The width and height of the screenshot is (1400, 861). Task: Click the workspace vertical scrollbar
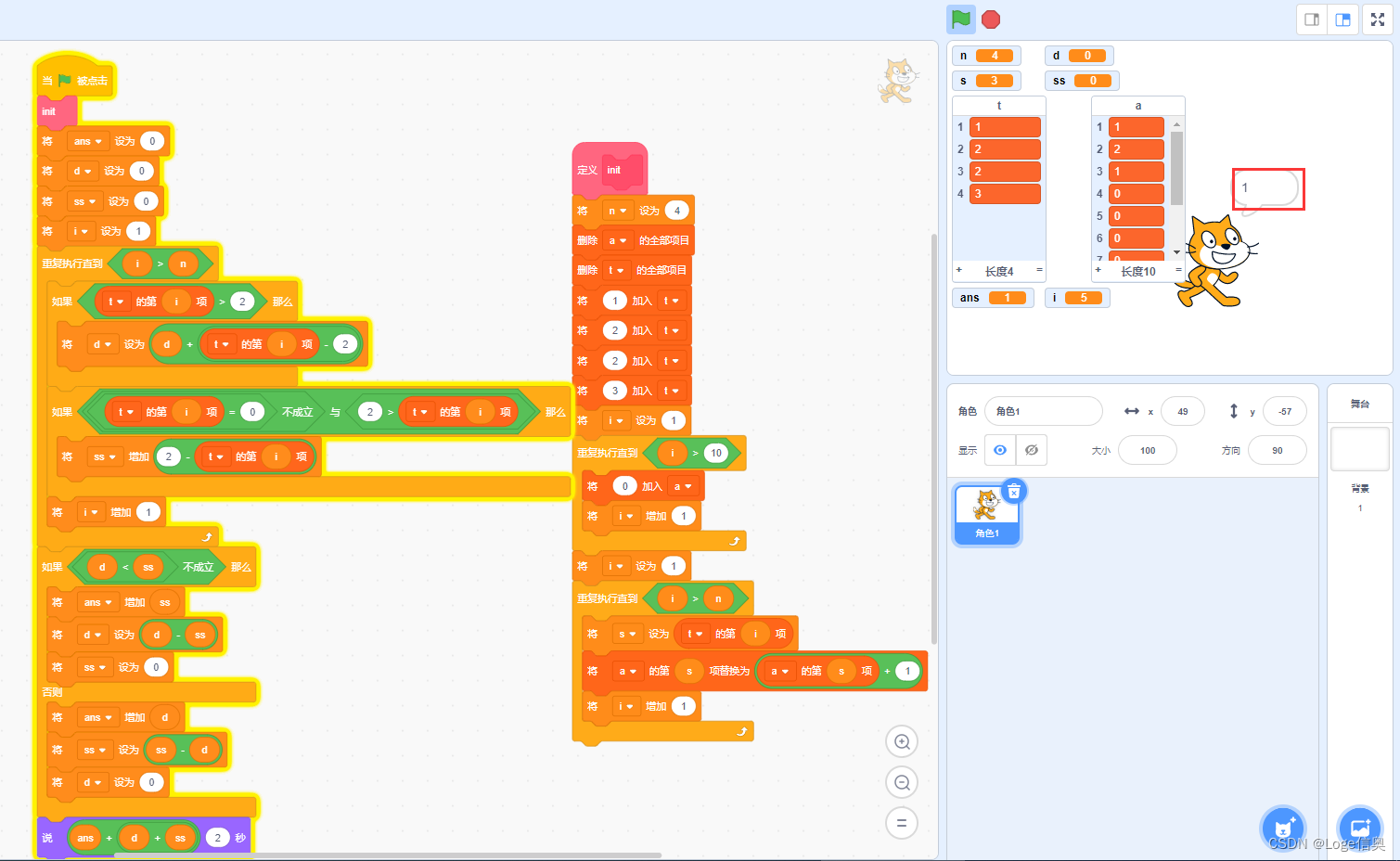point(933,438)
